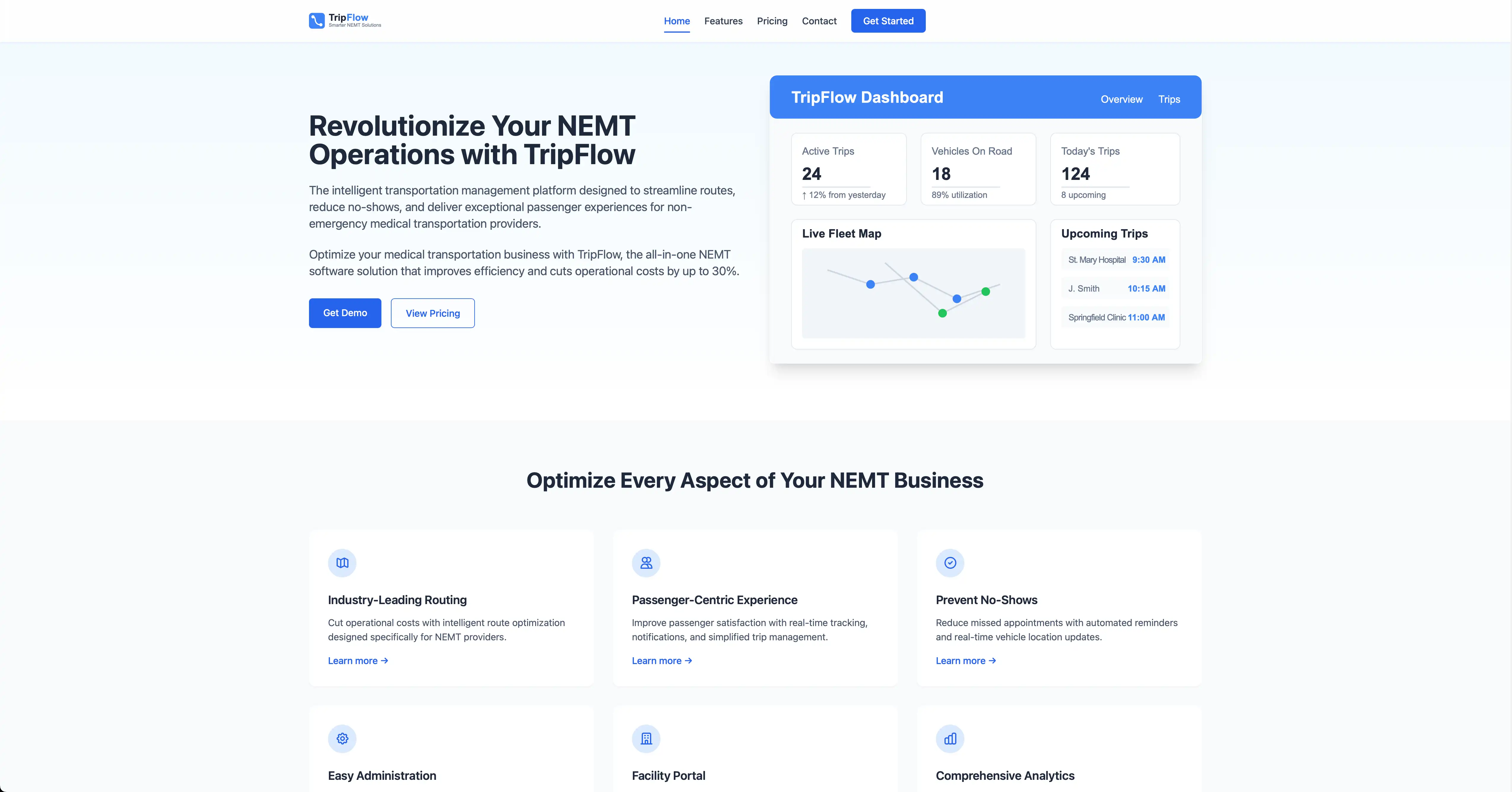Click the Get Demo button

(x=345, y=313)
